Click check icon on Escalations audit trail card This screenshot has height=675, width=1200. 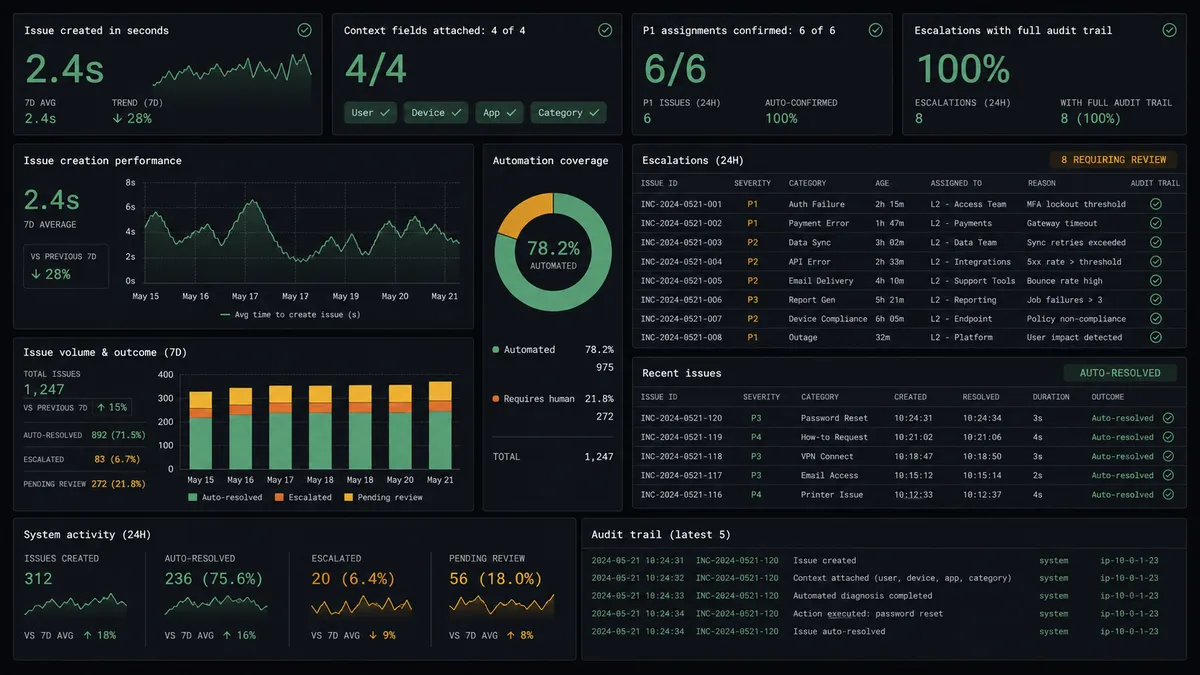point(1169,30)
